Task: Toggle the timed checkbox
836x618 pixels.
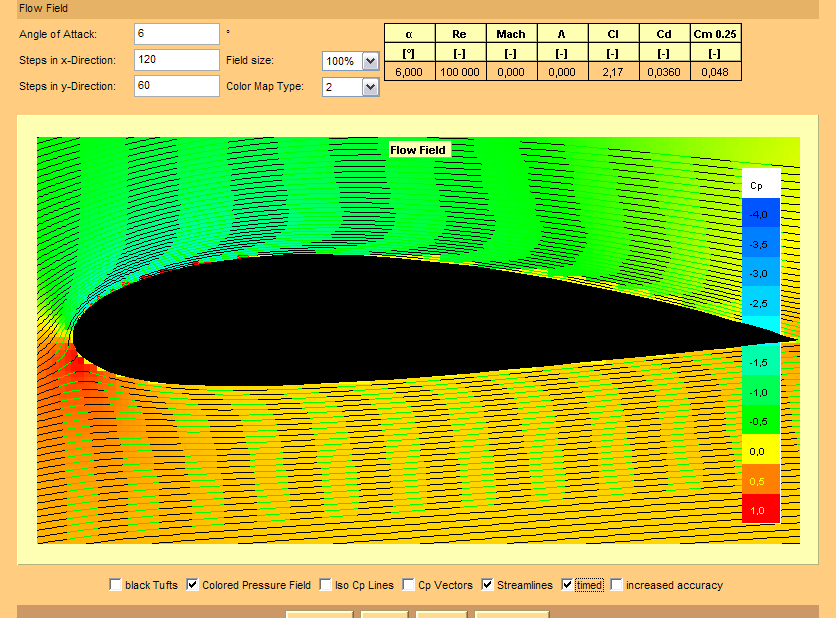Action: tap(568, 585)
